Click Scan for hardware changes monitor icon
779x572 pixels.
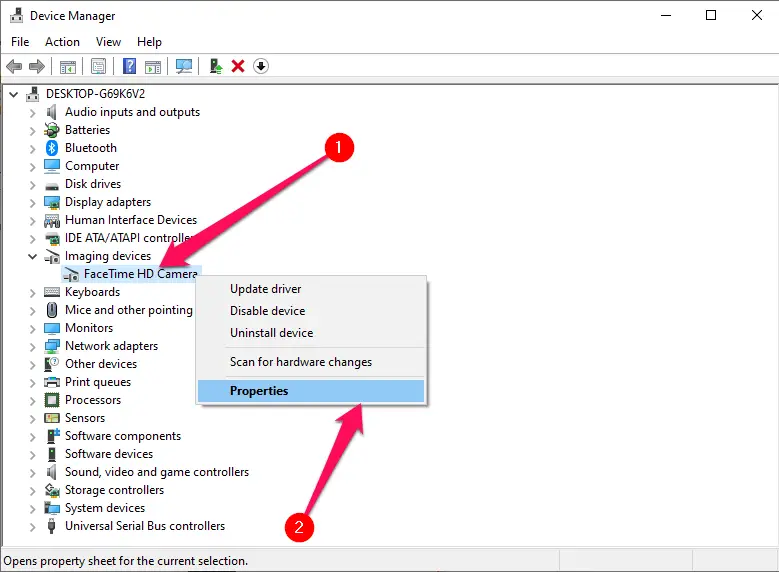184,66
